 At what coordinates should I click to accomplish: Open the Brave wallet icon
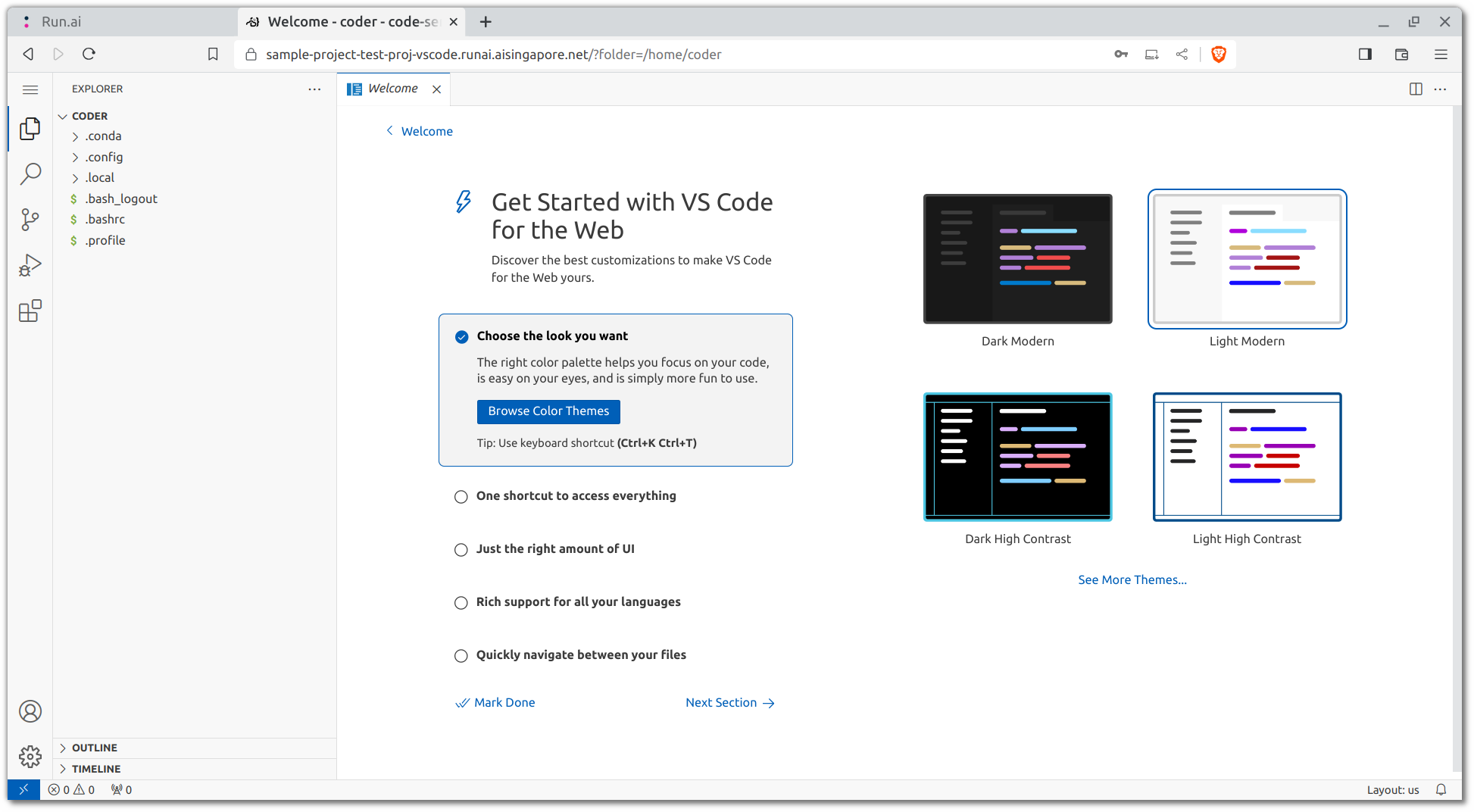point(1401,54)
